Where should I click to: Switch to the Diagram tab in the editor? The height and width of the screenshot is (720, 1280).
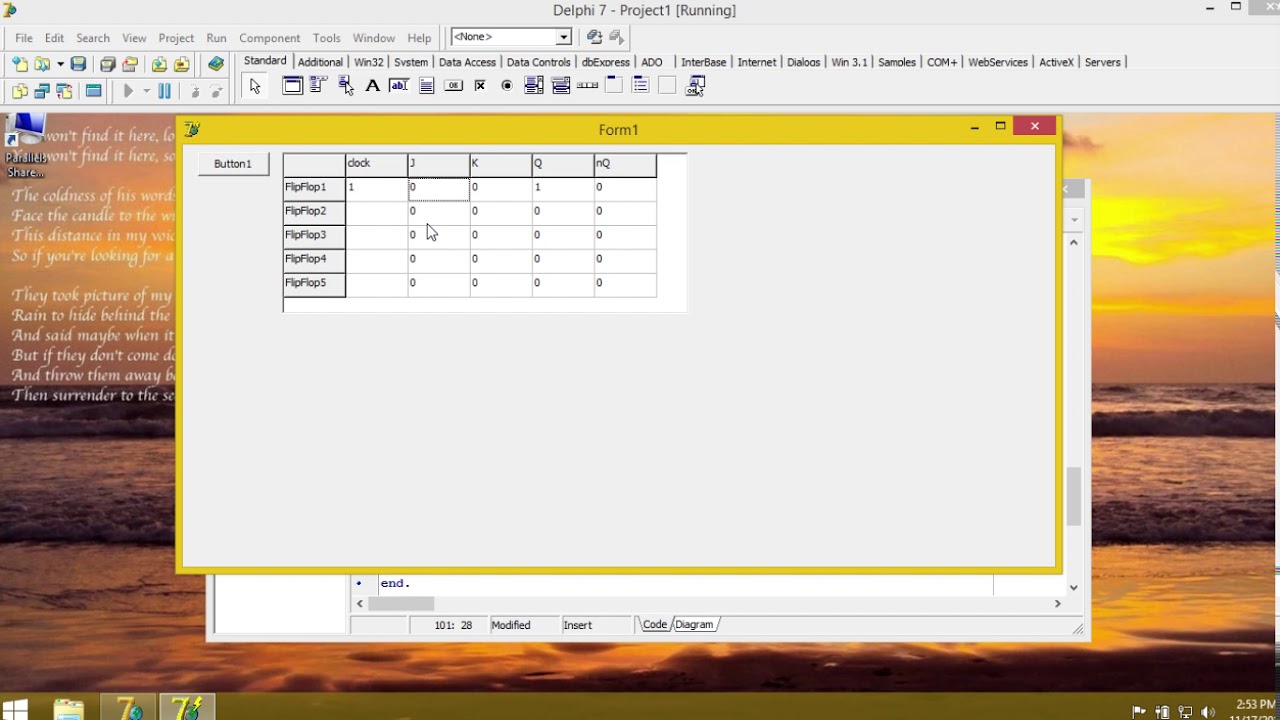pos(694,625)
